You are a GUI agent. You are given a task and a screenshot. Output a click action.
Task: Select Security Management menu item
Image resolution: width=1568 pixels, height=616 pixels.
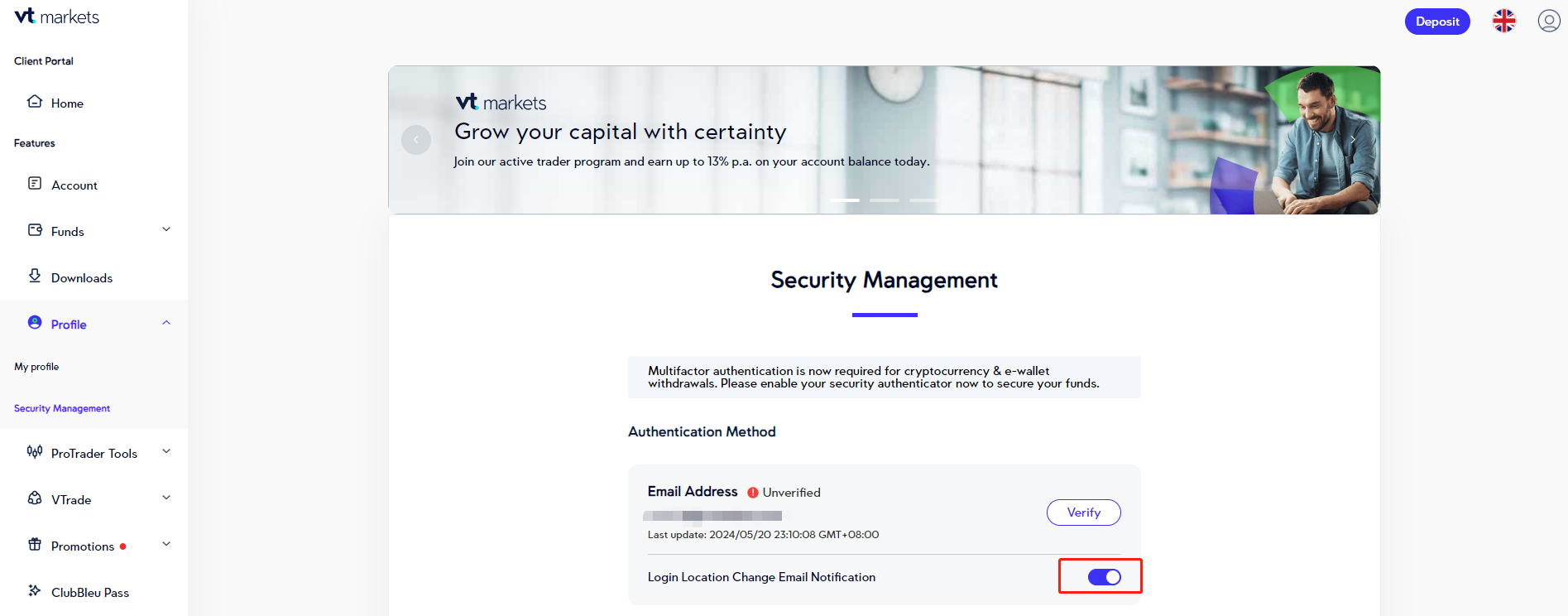[x=62, y=408]
